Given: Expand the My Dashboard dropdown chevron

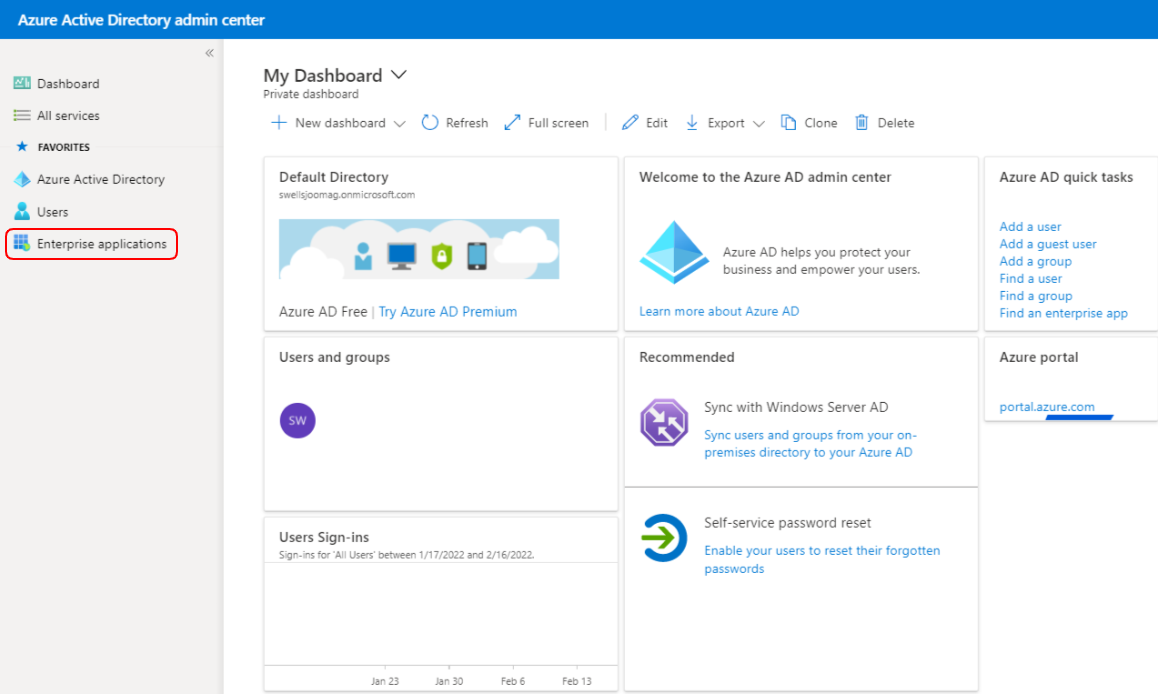Looking at the screenshot, I should pos(399,75).
